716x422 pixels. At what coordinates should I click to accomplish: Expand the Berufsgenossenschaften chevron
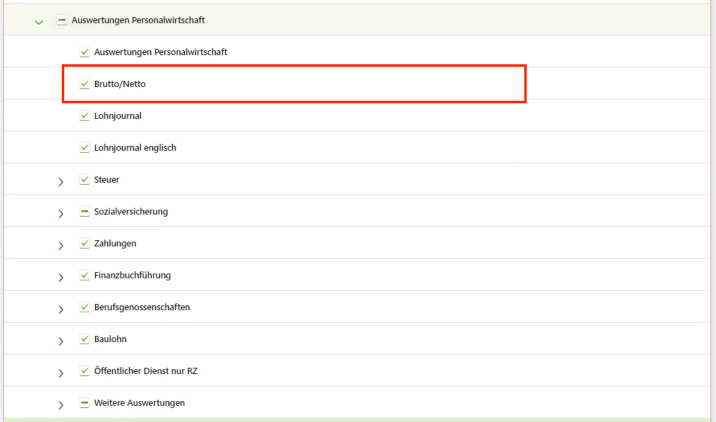coord(61,309)
